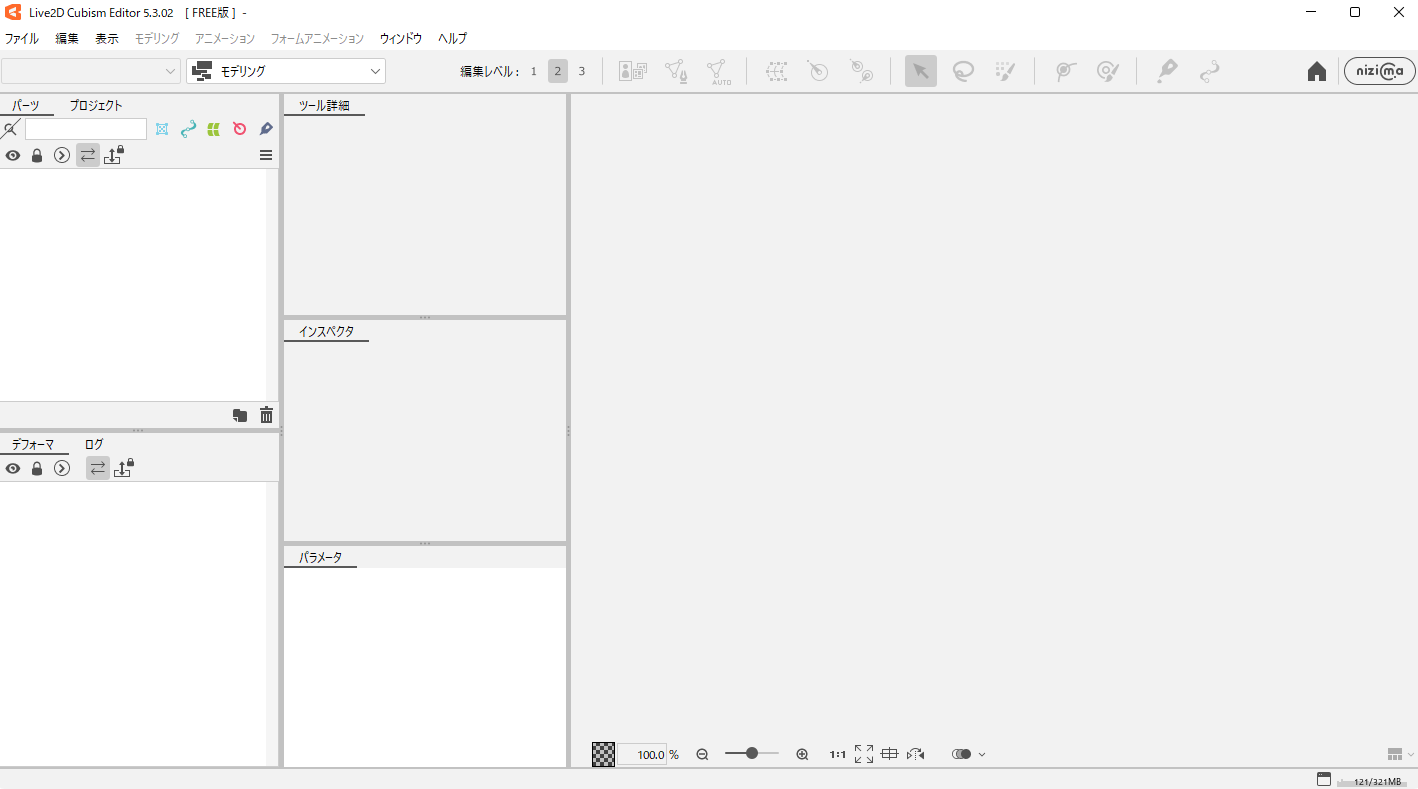
Task: Click the red rotation deformer icon in Parts
Action: tap(239, 129)
